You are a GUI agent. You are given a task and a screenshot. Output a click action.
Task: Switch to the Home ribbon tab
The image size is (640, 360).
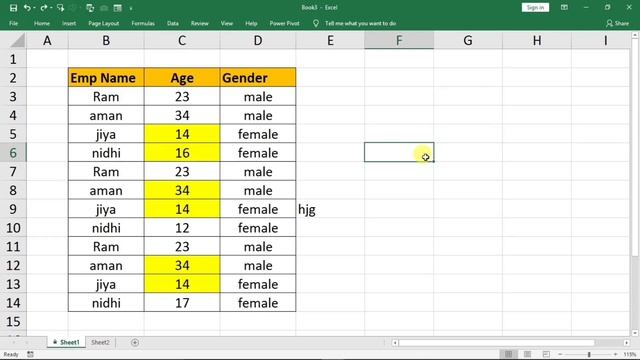(42, 24)
